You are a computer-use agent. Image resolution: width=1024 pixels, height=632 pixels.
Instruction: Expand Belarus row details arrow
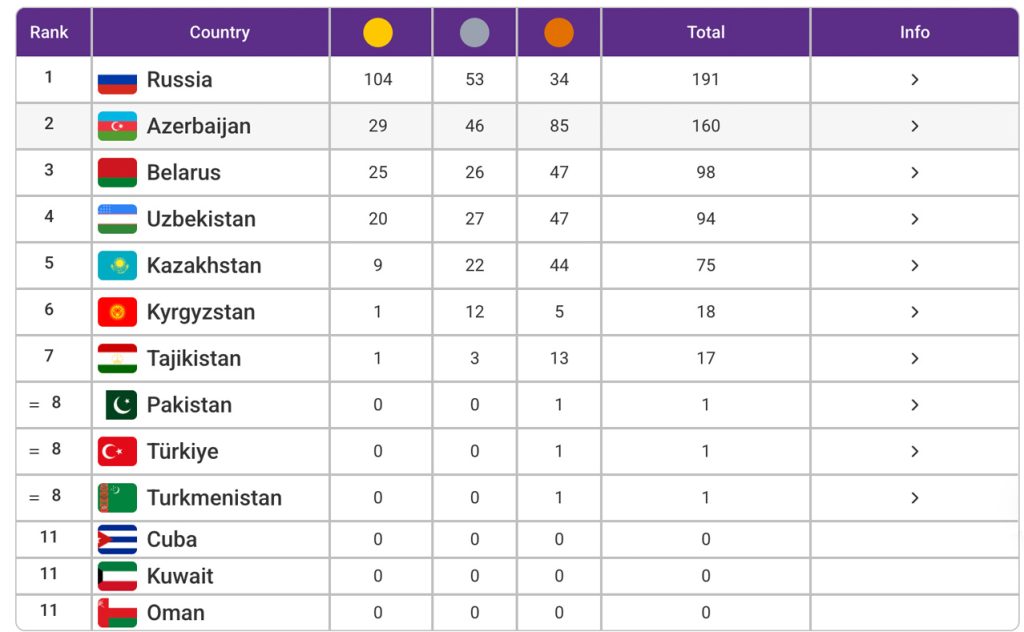click(914, 173)
